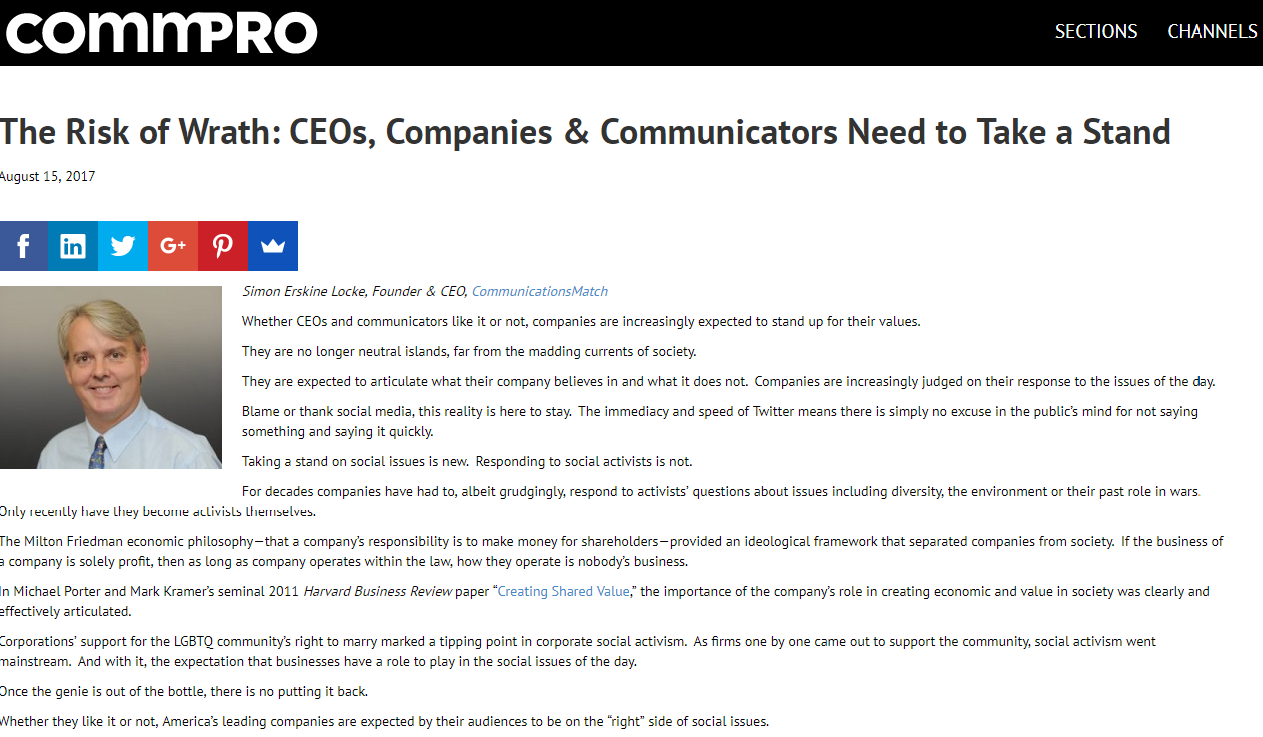This screenshot has height=737, width=1263.
Task: Open the Creating Shared Value link
Action: (x=564, y=591)
